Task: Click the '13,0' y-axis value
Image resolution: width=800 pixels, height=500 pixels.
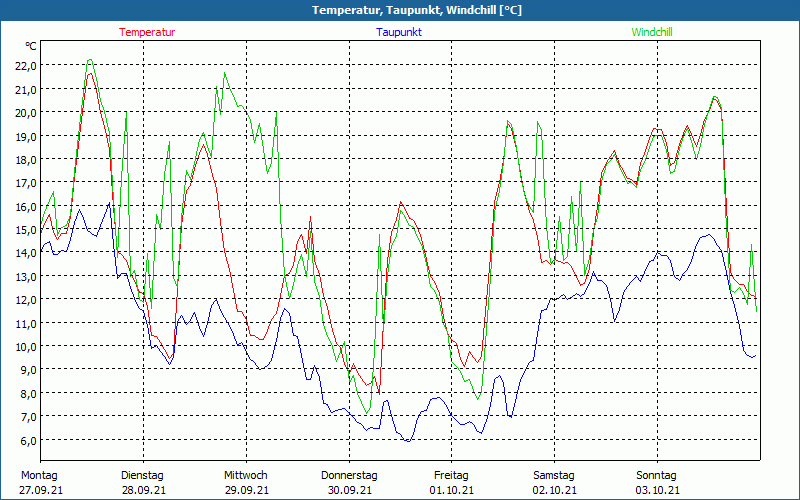Action: tap(26, 277)
